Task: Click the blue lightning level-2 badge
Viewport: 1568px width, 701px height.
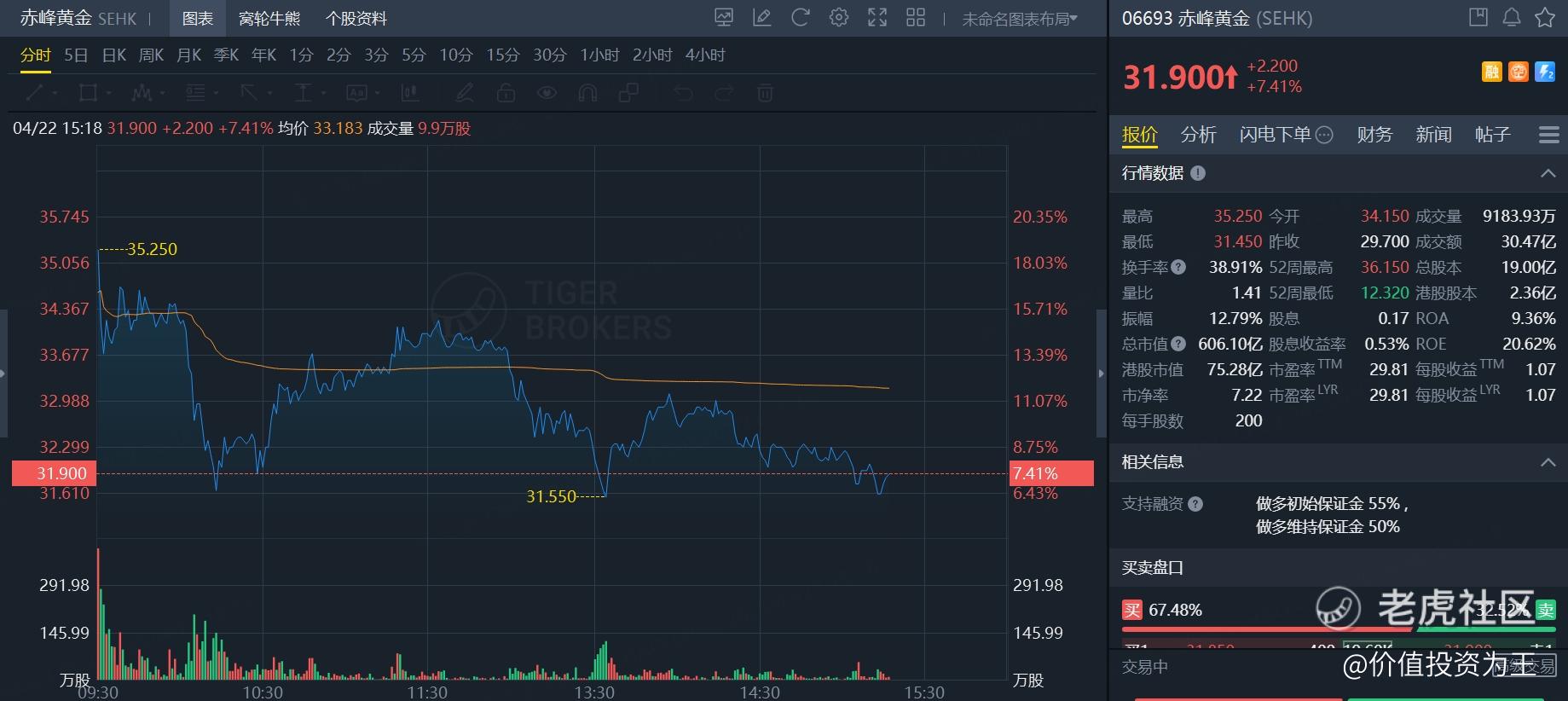Action: click(x=1545, y=72)
